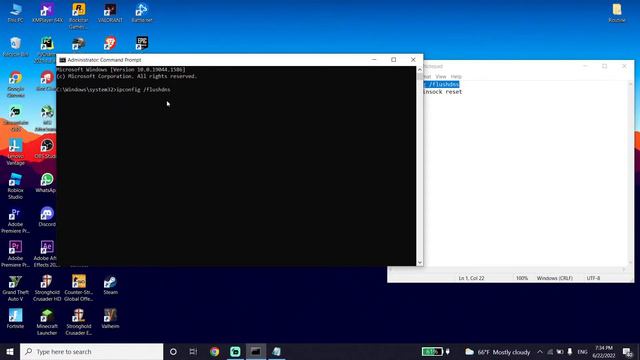The width and height of the screenshot is (640, 360).
Task: Open the Battle.net desktop shortcut
Action: [142, 12]
